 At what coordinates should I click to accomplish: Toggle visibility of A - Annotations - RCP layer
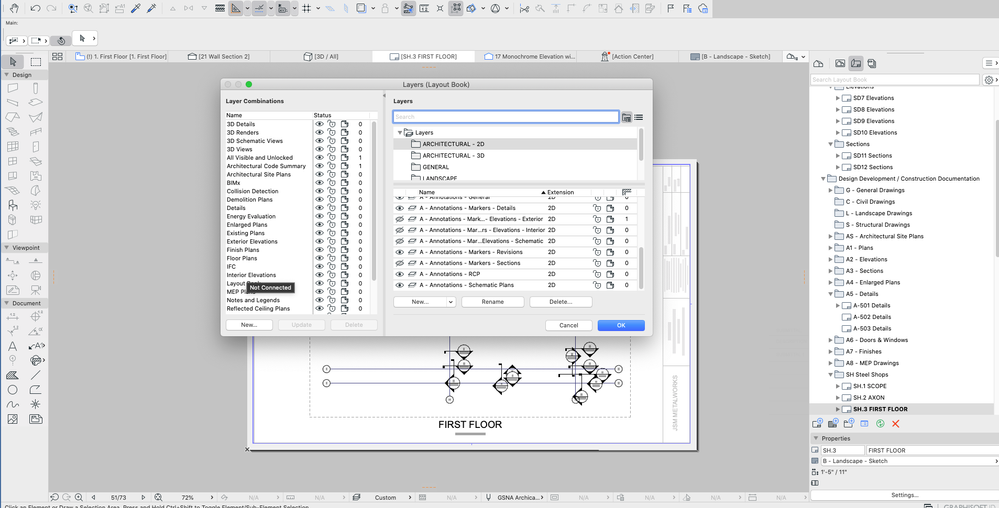400,274
